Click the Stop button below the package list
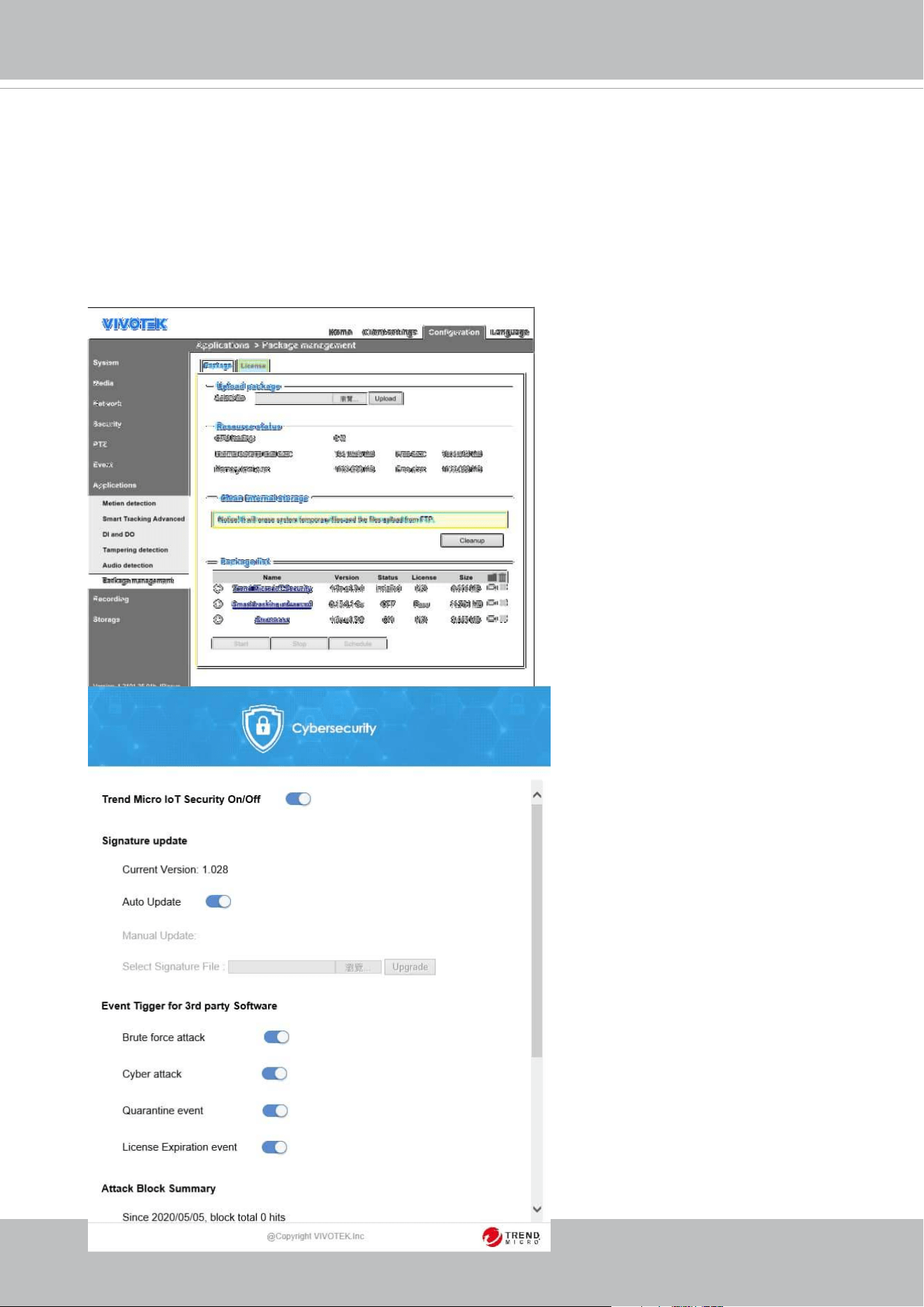Viewport: 924px width, 1307px height. click(x=299, y=644)
